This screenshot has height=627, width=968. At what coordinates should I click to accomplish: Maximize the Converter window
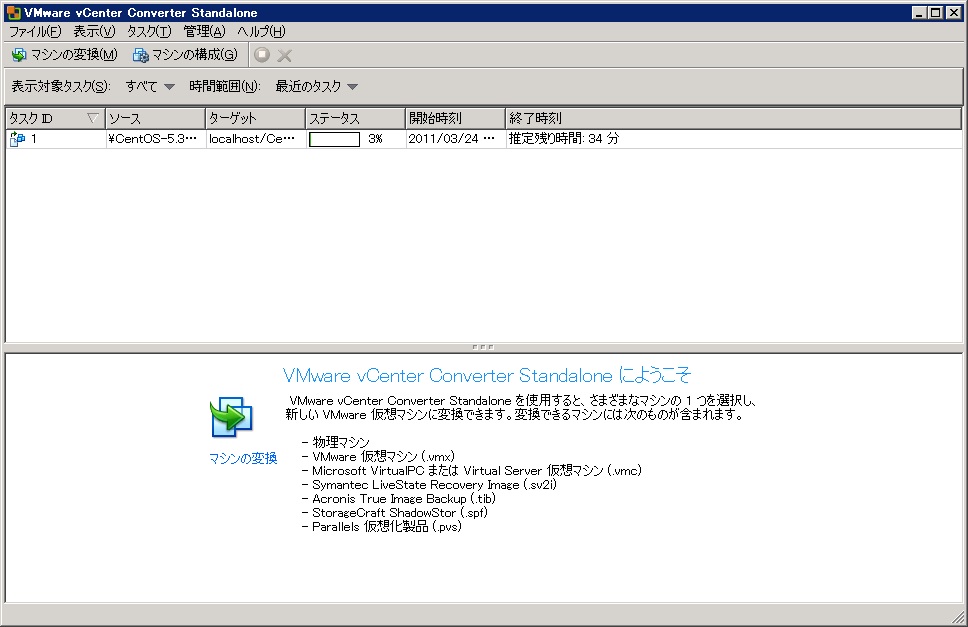[x=936, y=12]
